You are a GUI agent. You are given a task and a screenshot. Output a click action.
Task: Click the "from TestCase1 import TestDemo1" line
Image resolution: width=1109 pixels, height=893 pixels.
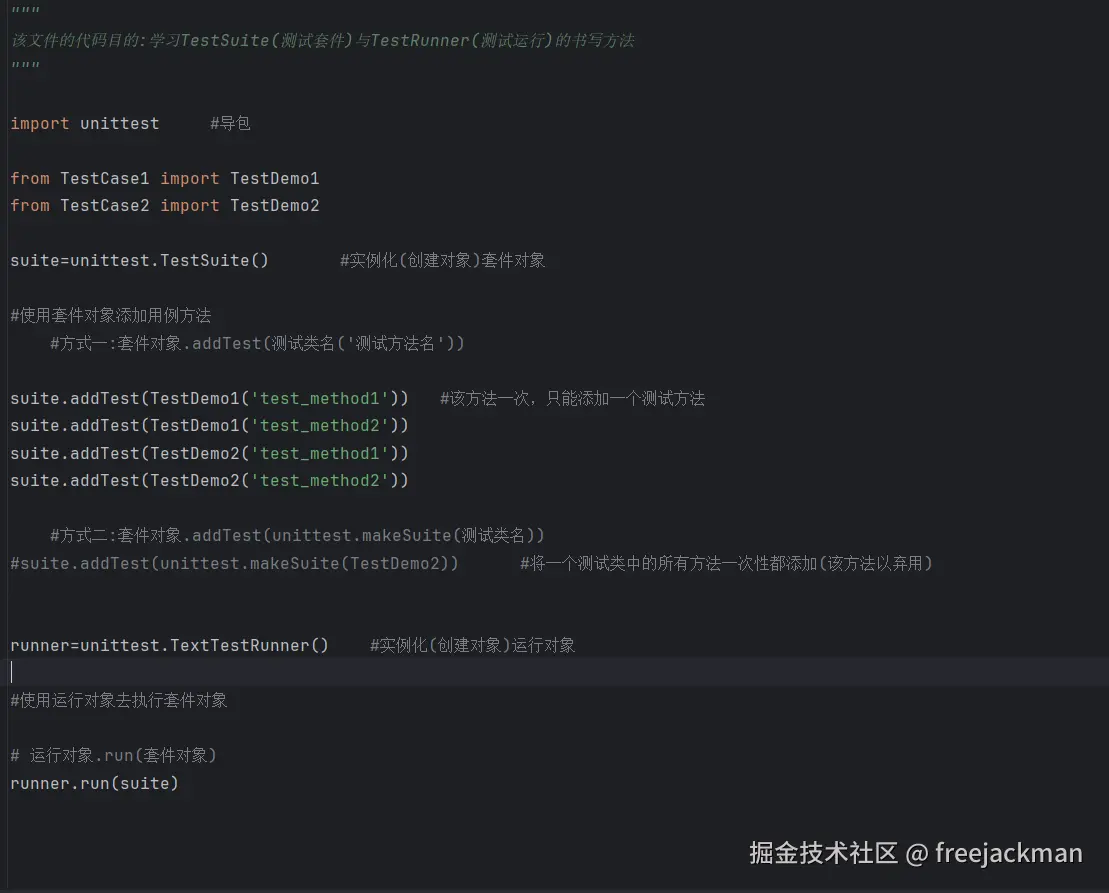click(165, 179)
